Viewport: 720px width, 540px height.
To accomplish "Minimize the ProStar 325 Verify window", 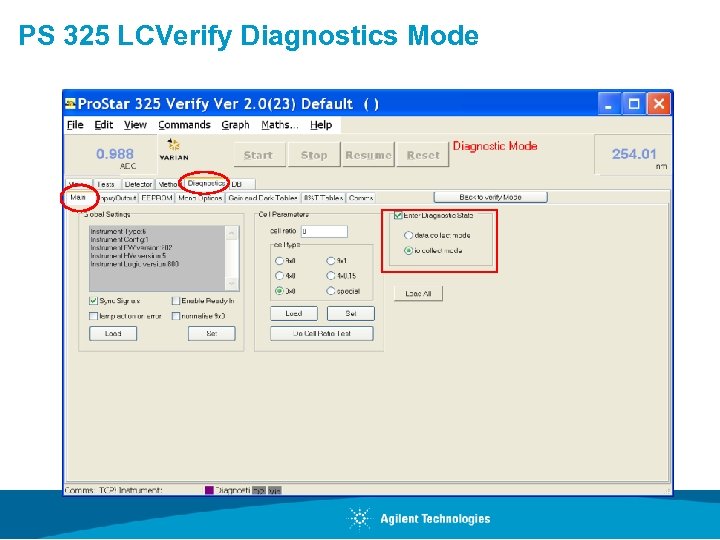I will [x=609, y=104].
